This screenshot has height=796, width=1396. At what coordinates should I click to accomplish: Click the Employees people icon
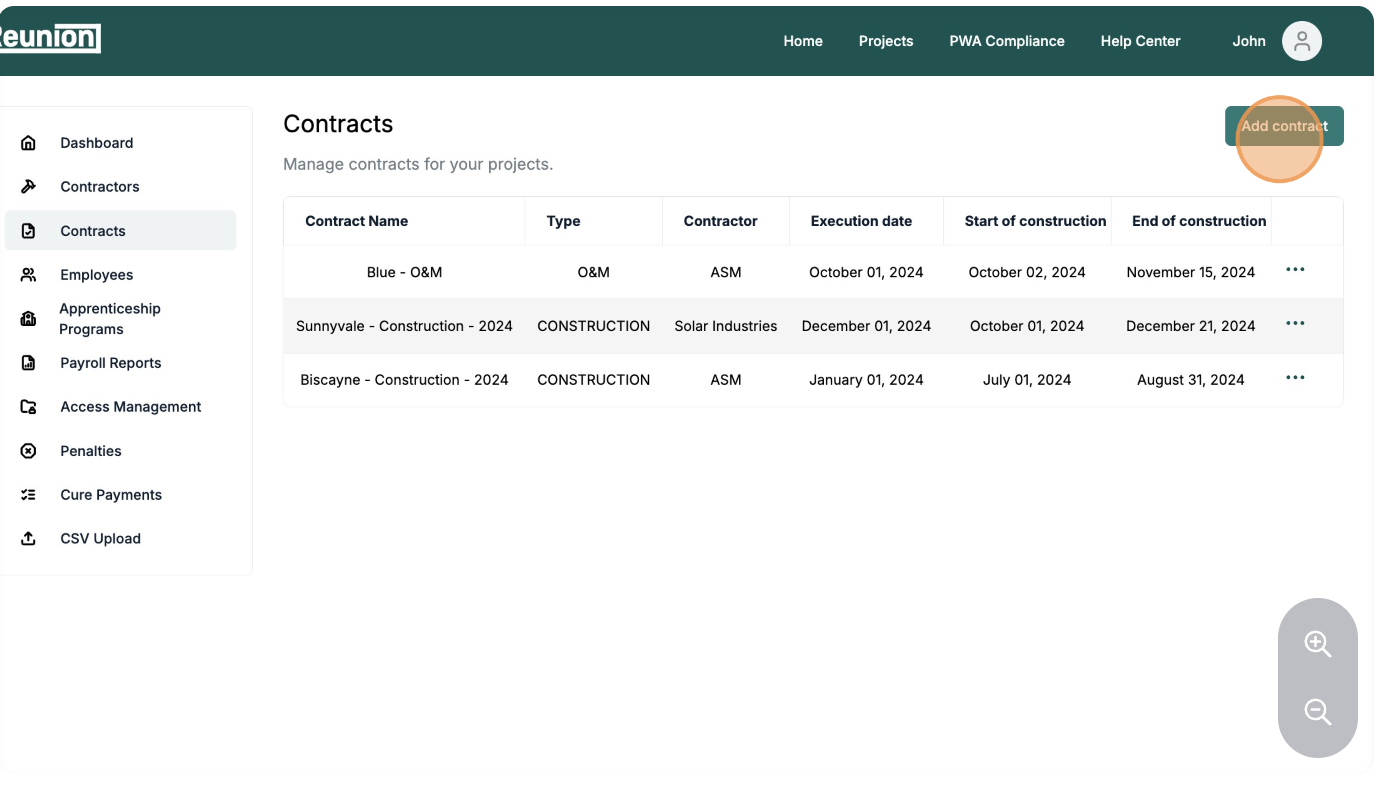pyautogui.click(x=28, y=275)
